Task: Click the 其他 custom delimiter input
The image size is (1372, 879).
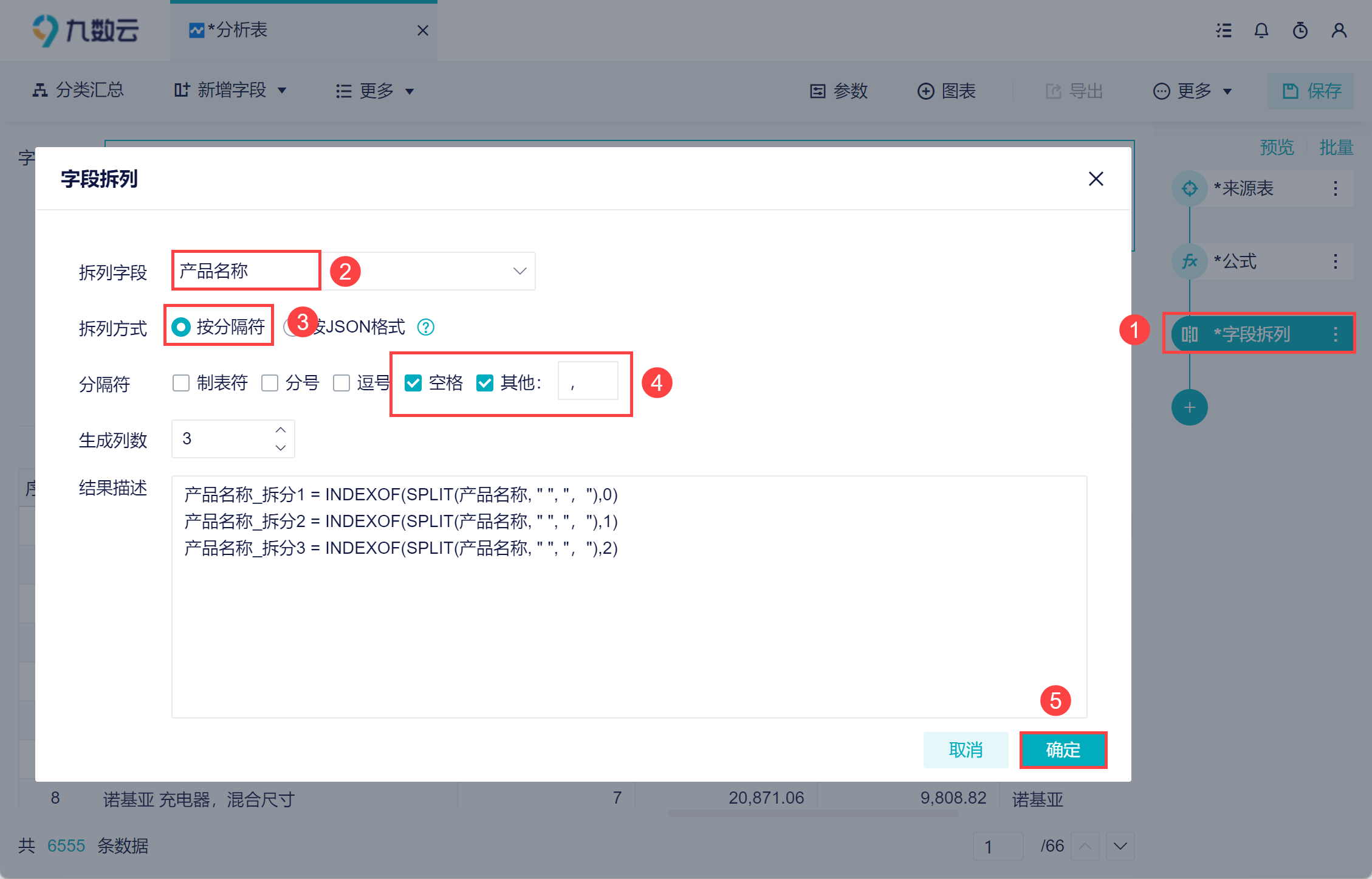Action: pos(588,381)
